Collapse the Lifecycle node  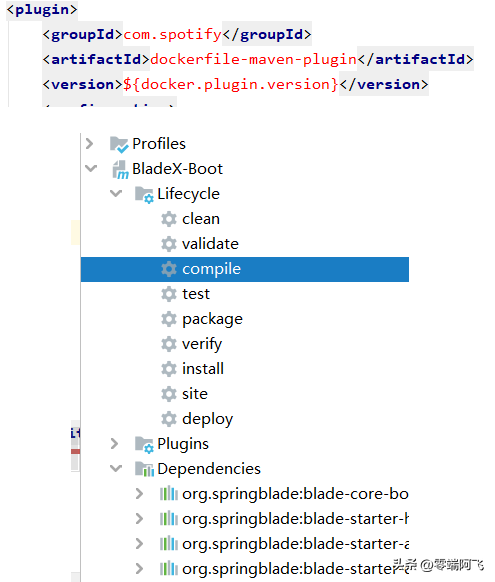pos(116,194)
